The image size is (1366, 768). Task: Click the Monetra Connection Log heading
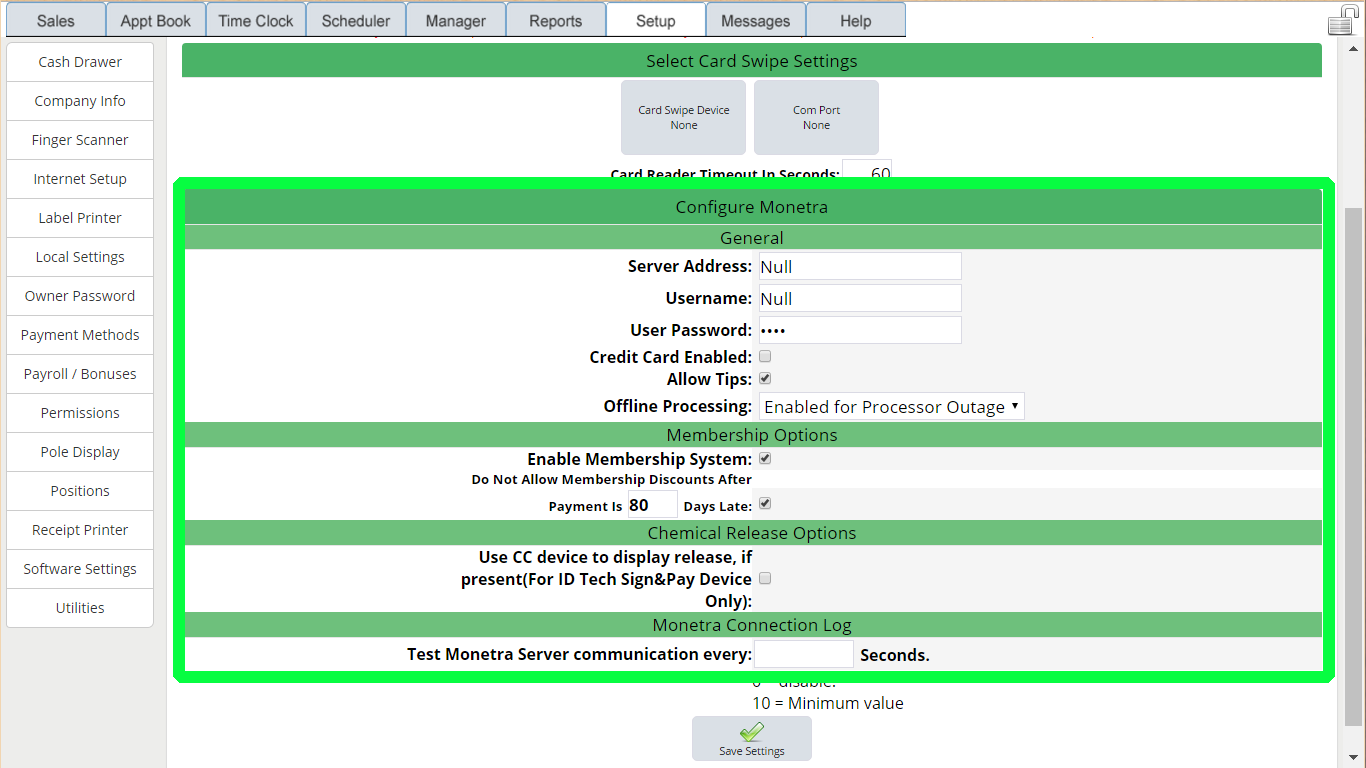(x=752, y=625)
